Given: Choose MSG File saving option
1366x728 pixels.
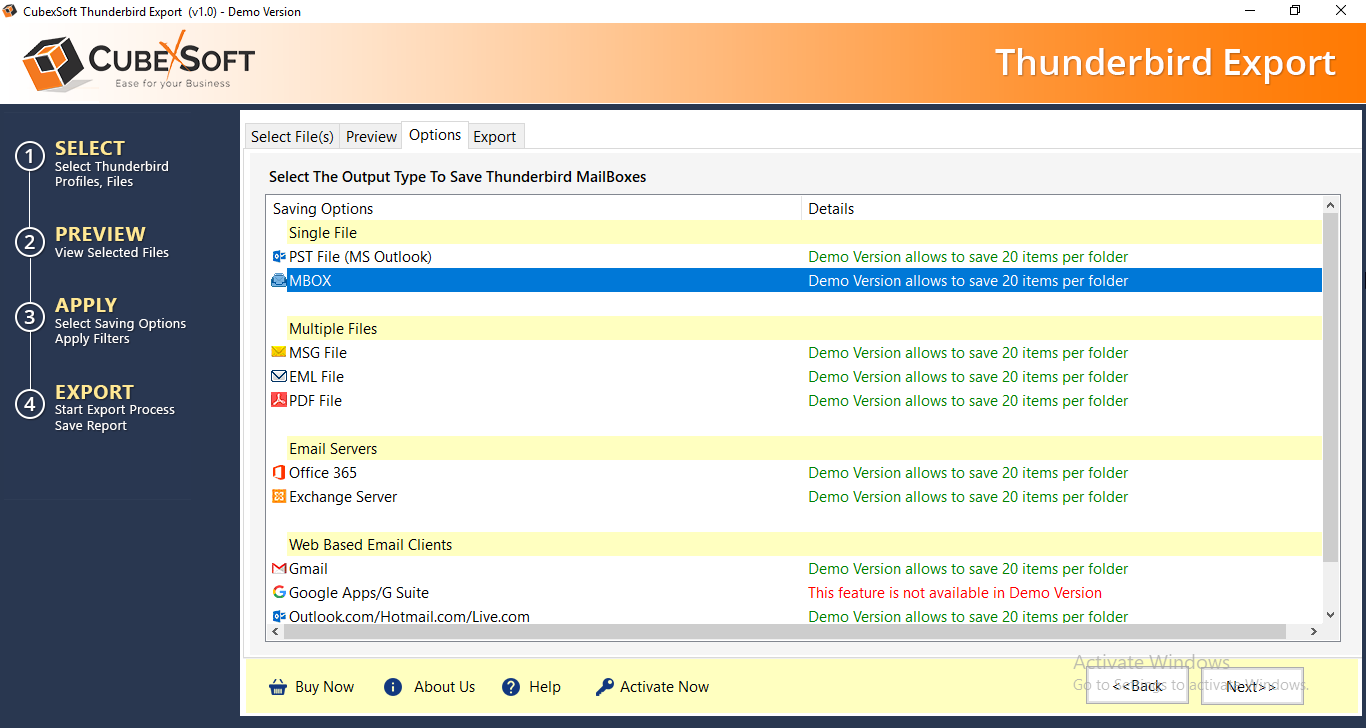Looking at the screenshot, I should click(x=318, y=353).
